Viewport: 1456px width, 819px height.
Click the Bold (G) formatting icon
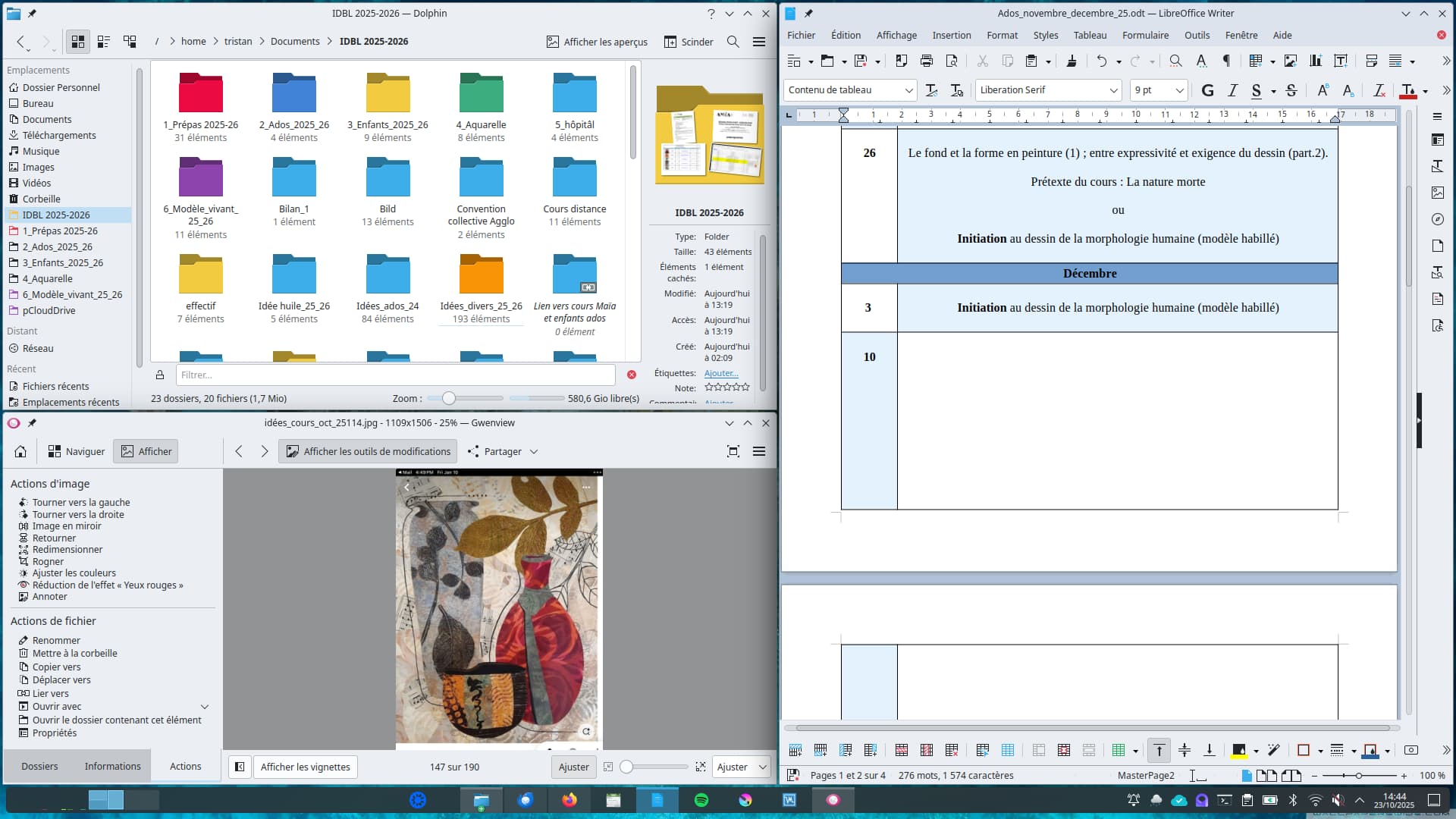point(1208,90)
